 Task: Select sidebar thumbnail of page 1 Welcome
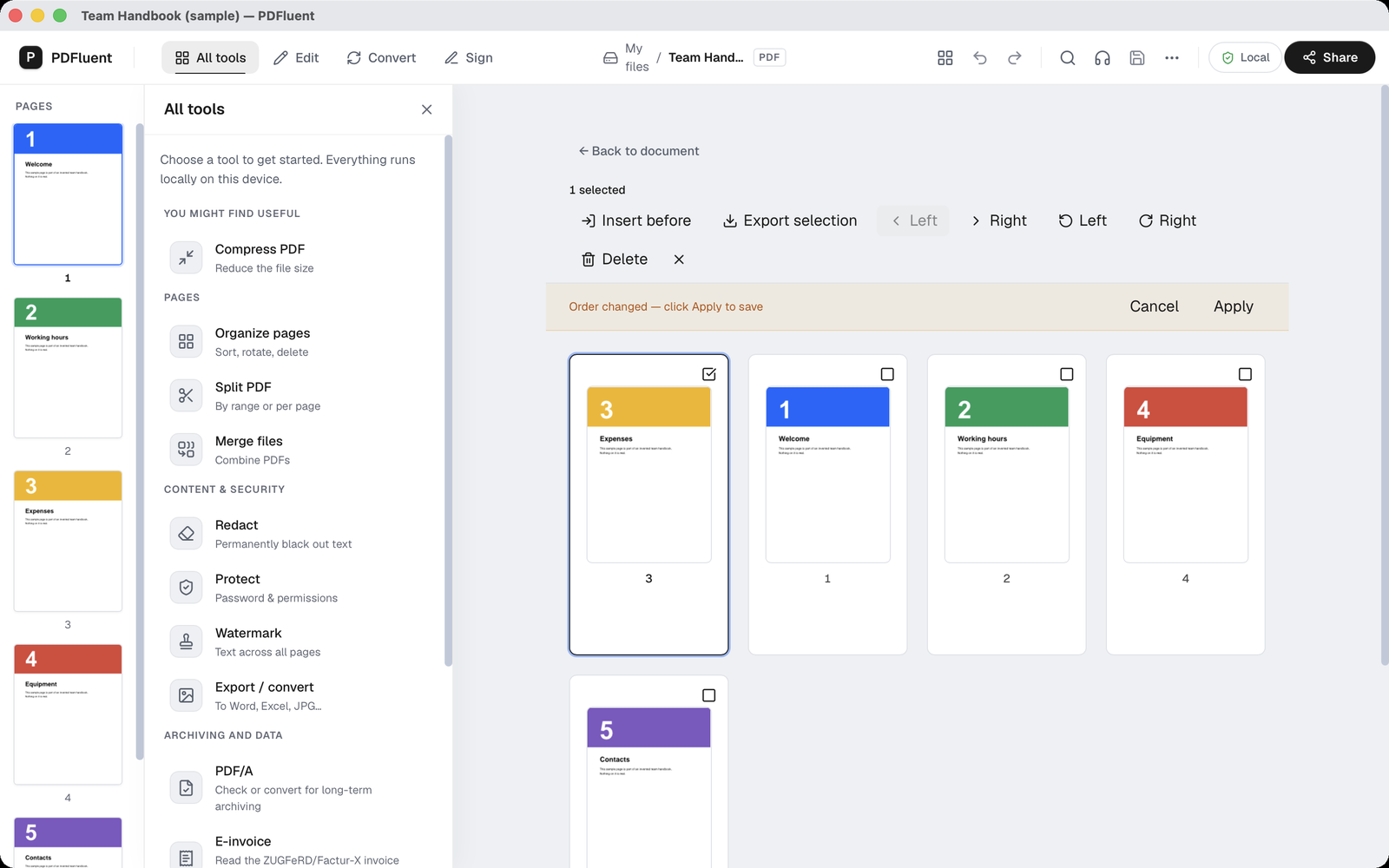(x=68, y=194)
